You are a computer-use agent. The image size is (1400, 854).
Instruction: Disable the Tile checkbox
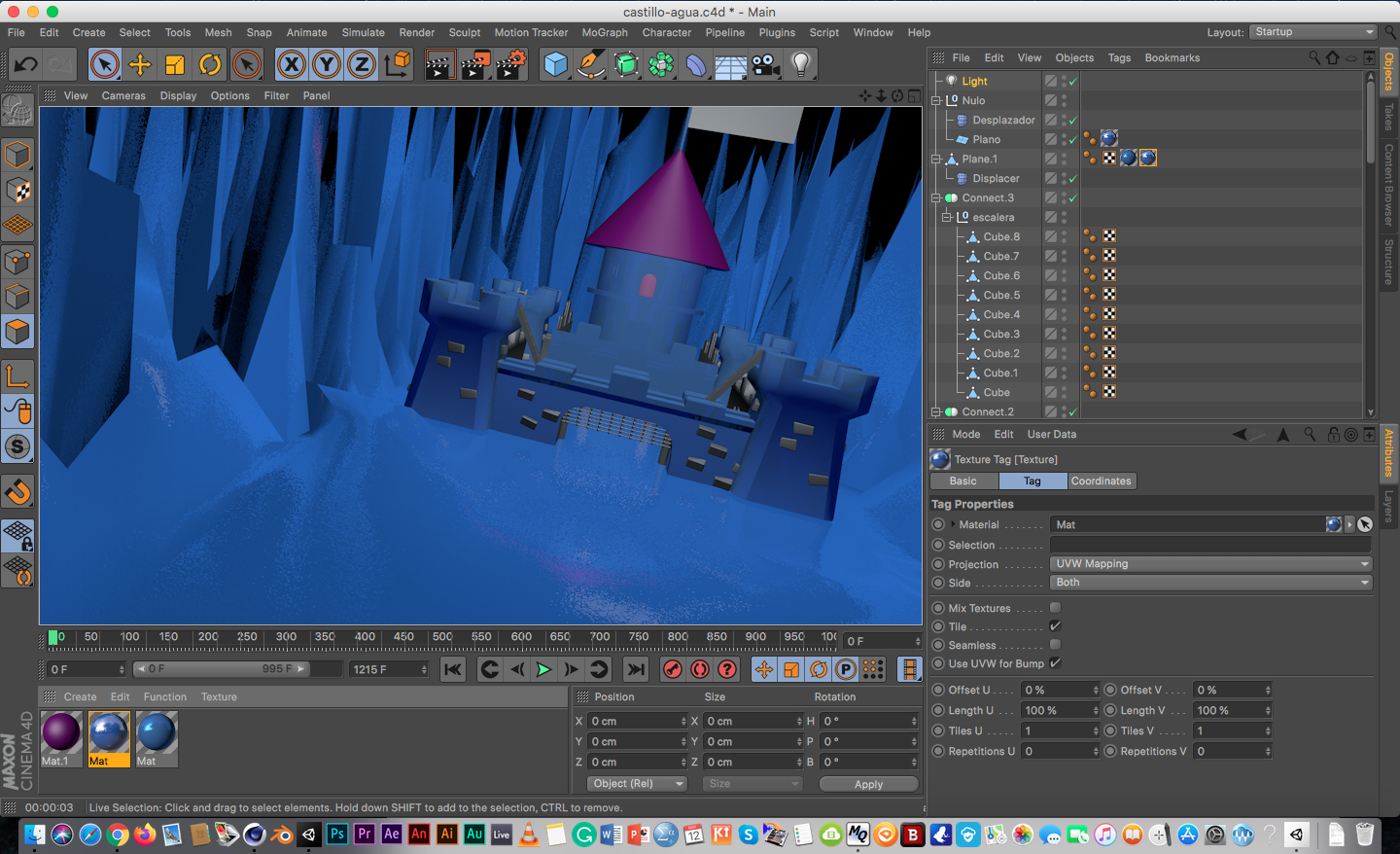pyautogui.click(x=1055, y=626)
